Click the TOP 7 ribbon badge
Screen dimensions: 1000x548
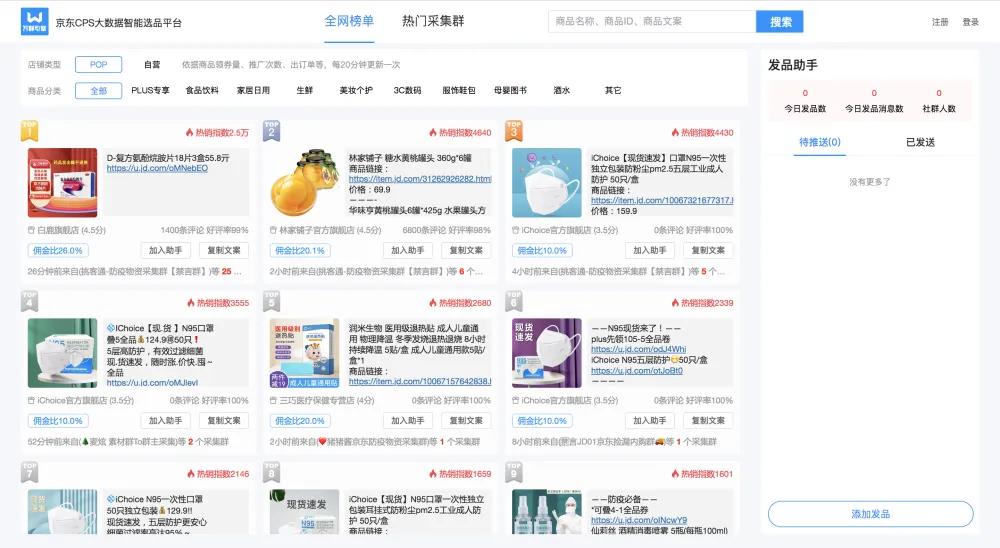[x=29, y=472]
